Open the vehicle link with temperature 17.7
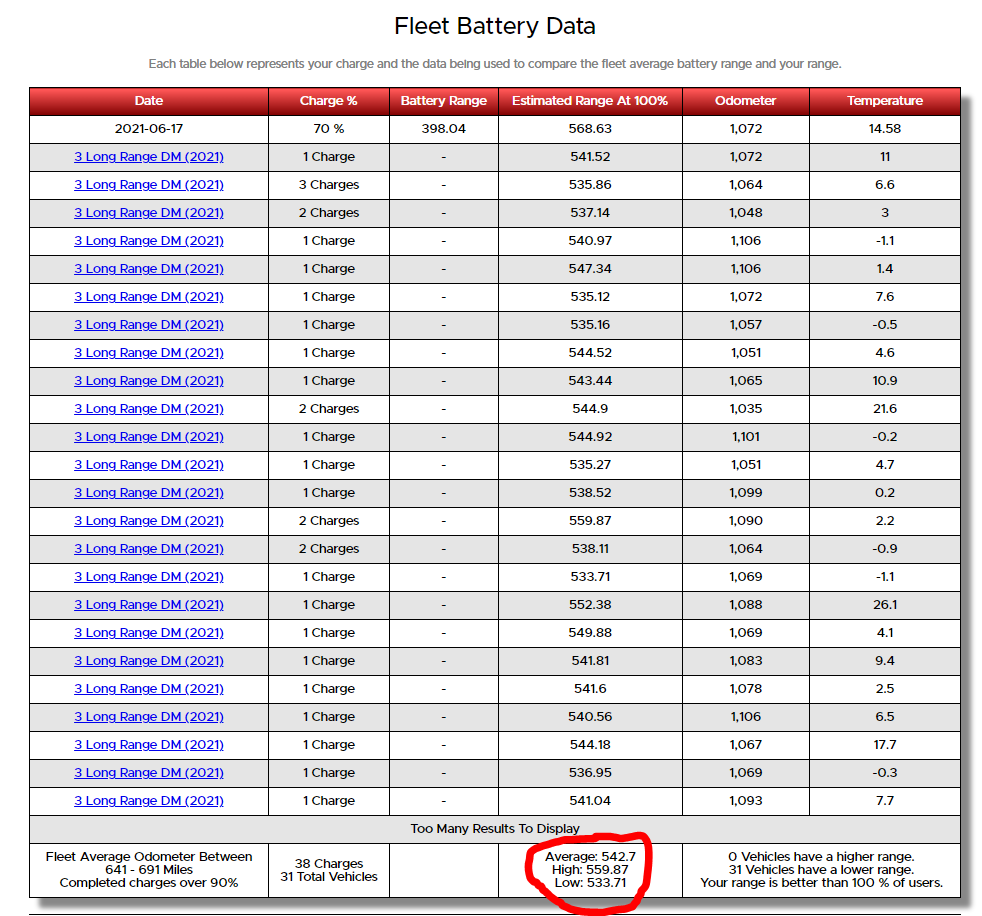 [149, 745]
